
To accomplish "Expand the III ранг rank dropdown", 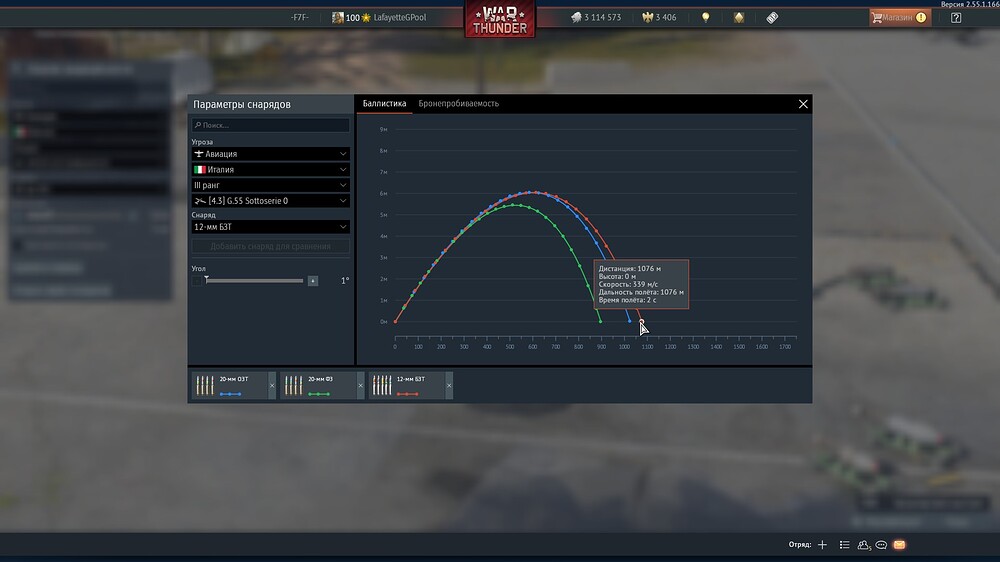I will 270,185.
